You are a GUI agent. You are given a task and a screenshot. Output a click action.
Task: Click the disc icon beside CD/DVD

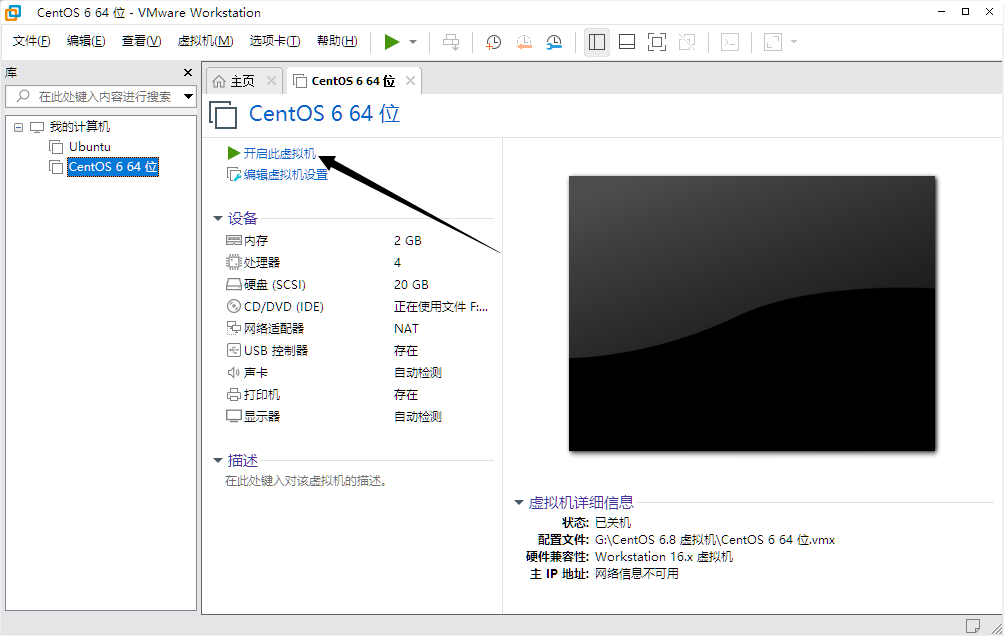(x=234, y=307)
